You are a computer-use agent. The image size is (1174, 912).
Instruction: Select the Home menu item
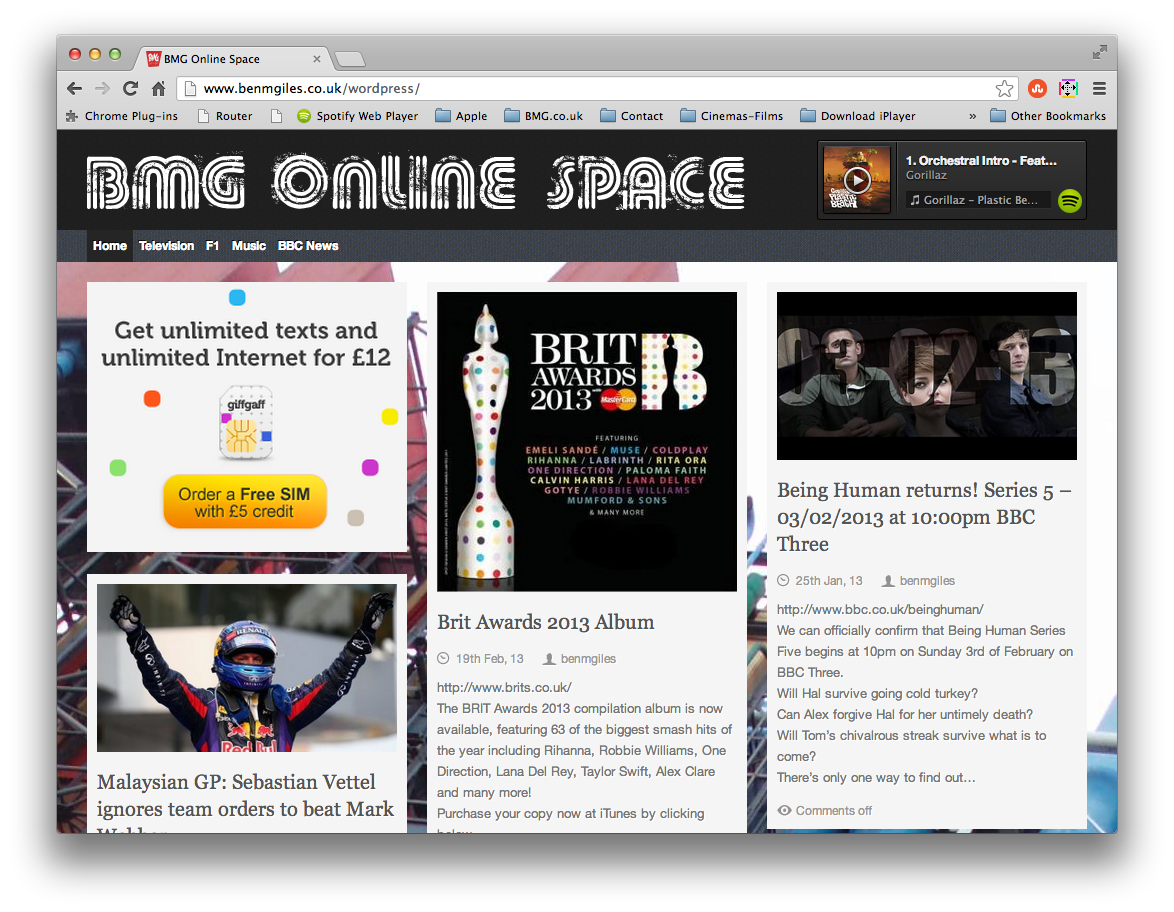point(109,246)
